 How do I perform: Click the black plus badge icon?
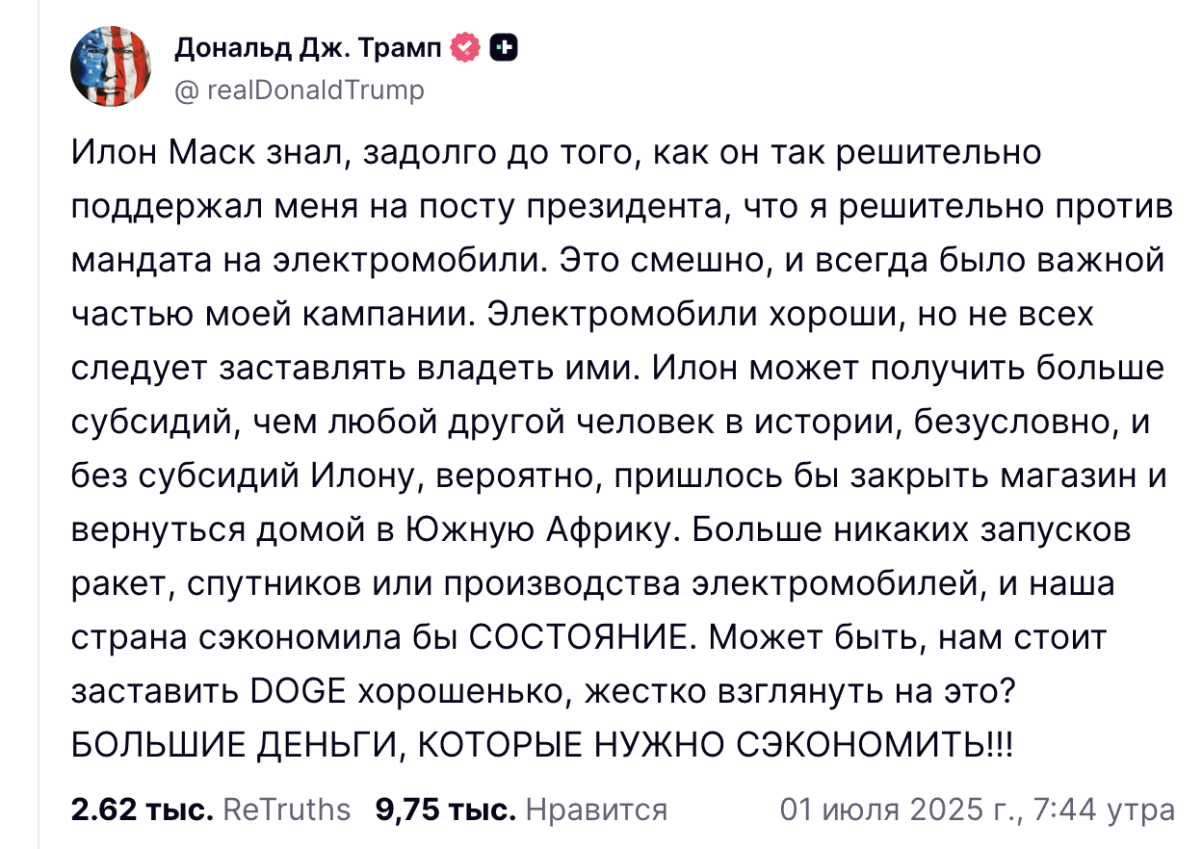505,46
